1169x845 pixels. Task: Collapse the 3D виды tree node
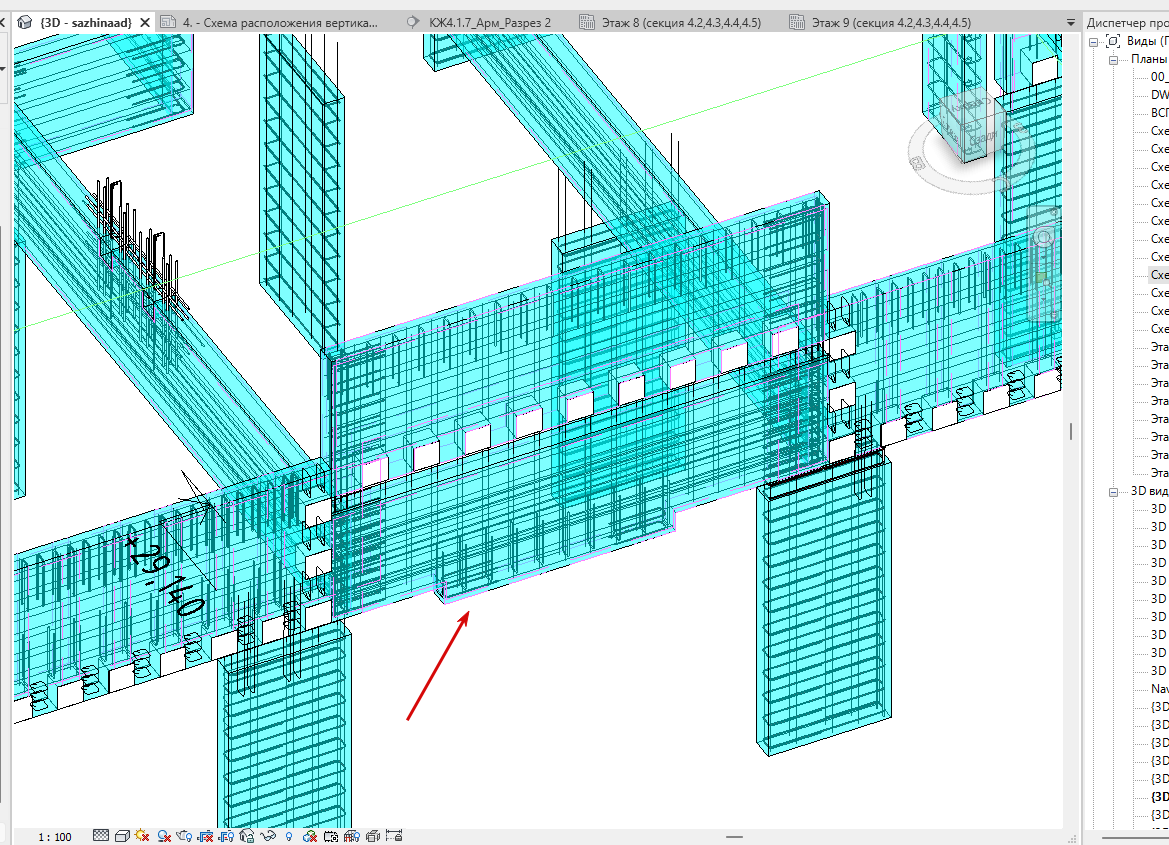point(1113,491)
